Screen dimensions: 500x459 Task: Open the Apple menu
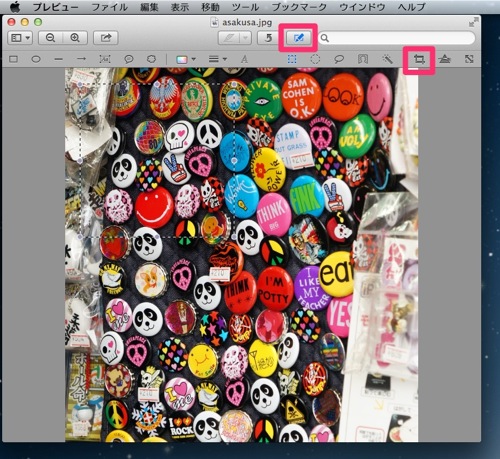tap(15, 7)
